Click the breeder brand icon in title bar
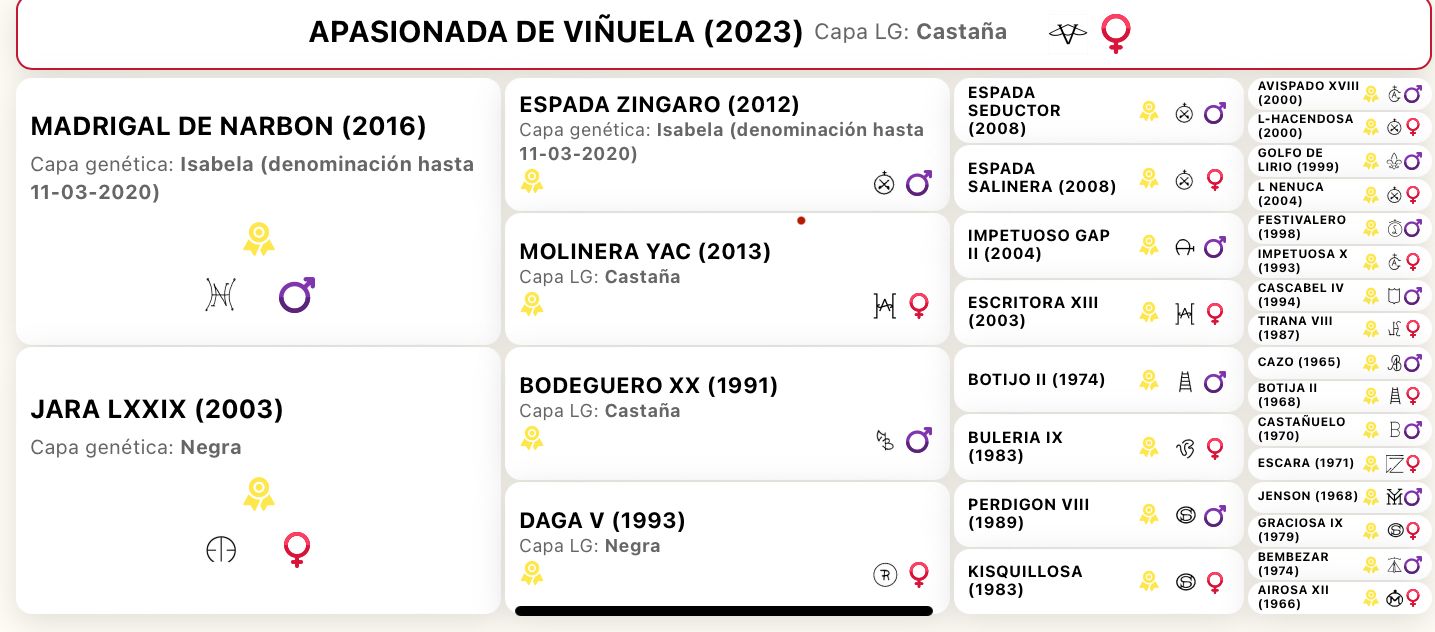This screenshot has height=632, width=1435. 1067,33
